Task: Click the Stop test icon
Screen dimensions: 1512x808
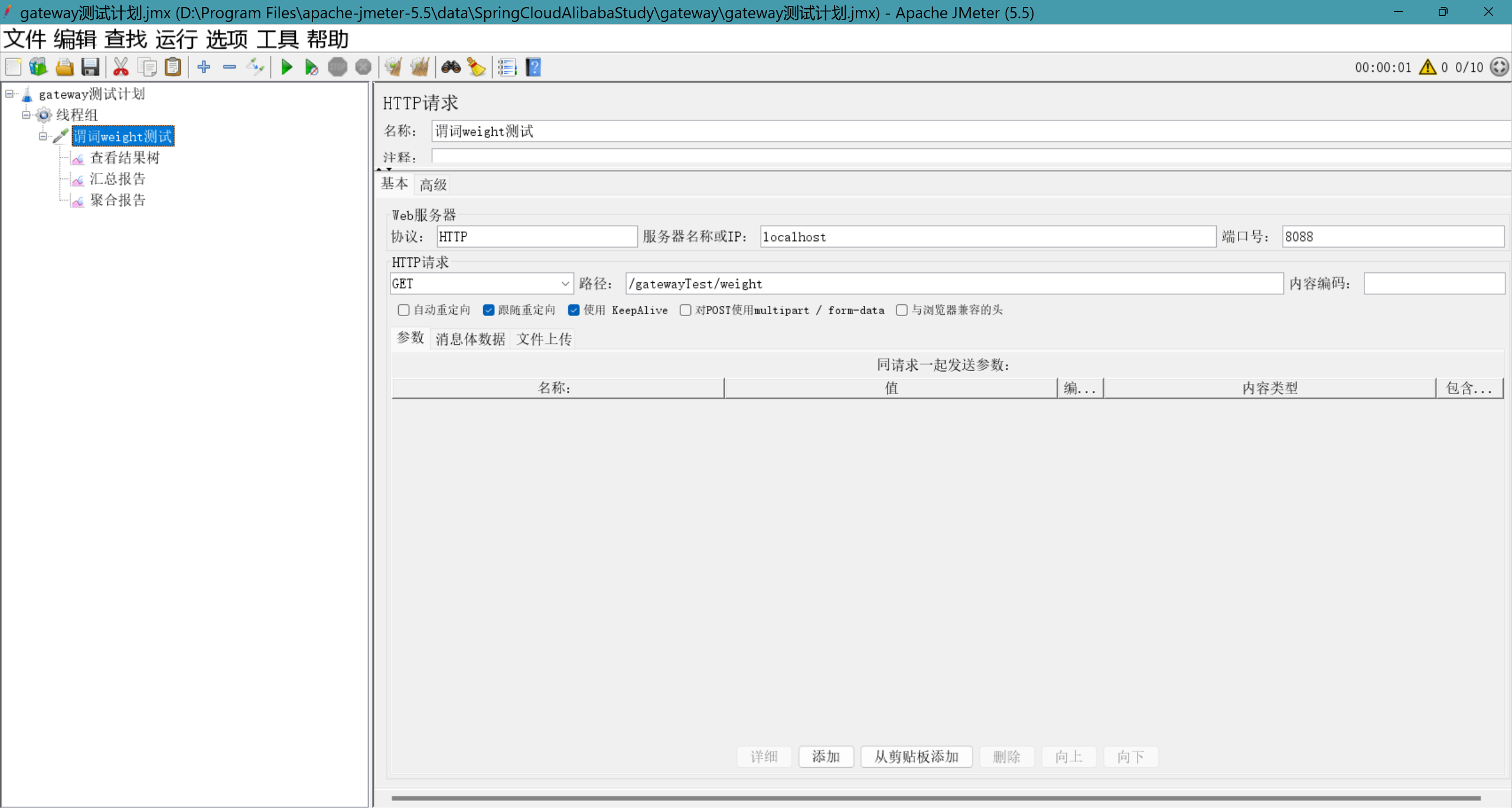Action: [x=338, y=67]
